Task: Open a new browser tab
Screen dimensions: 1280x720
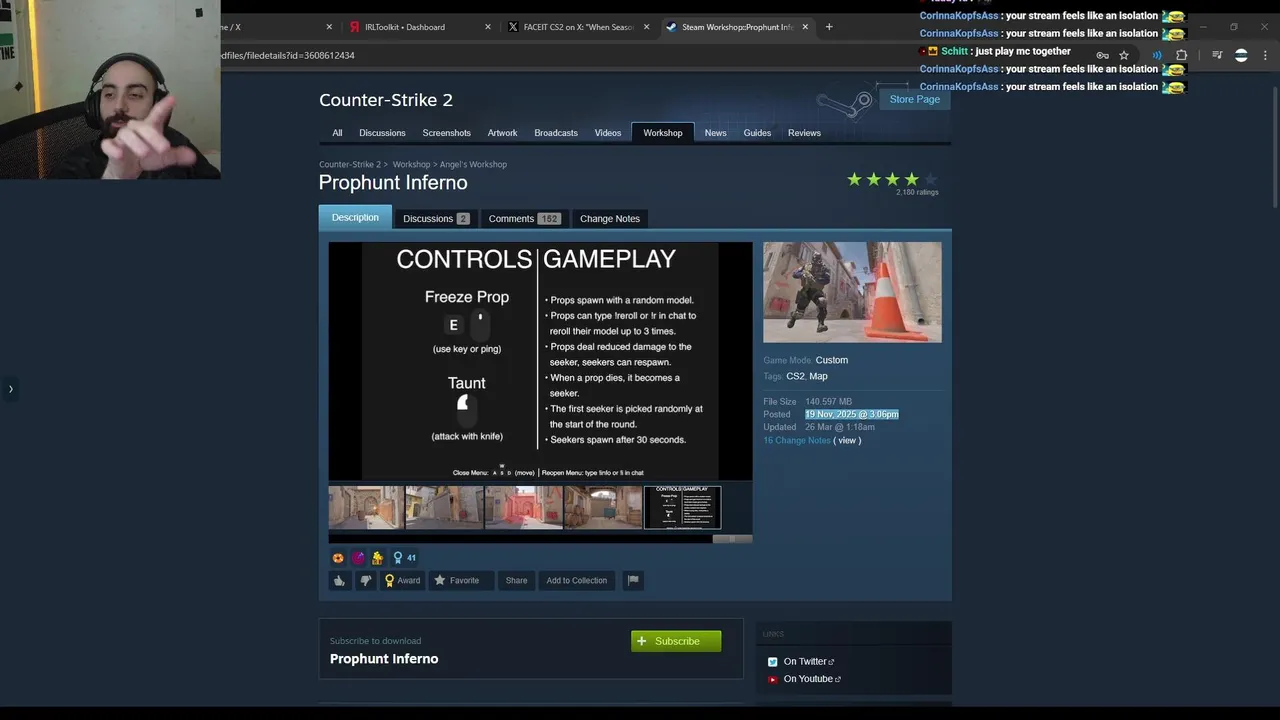Action: click(x=828, y=27)
